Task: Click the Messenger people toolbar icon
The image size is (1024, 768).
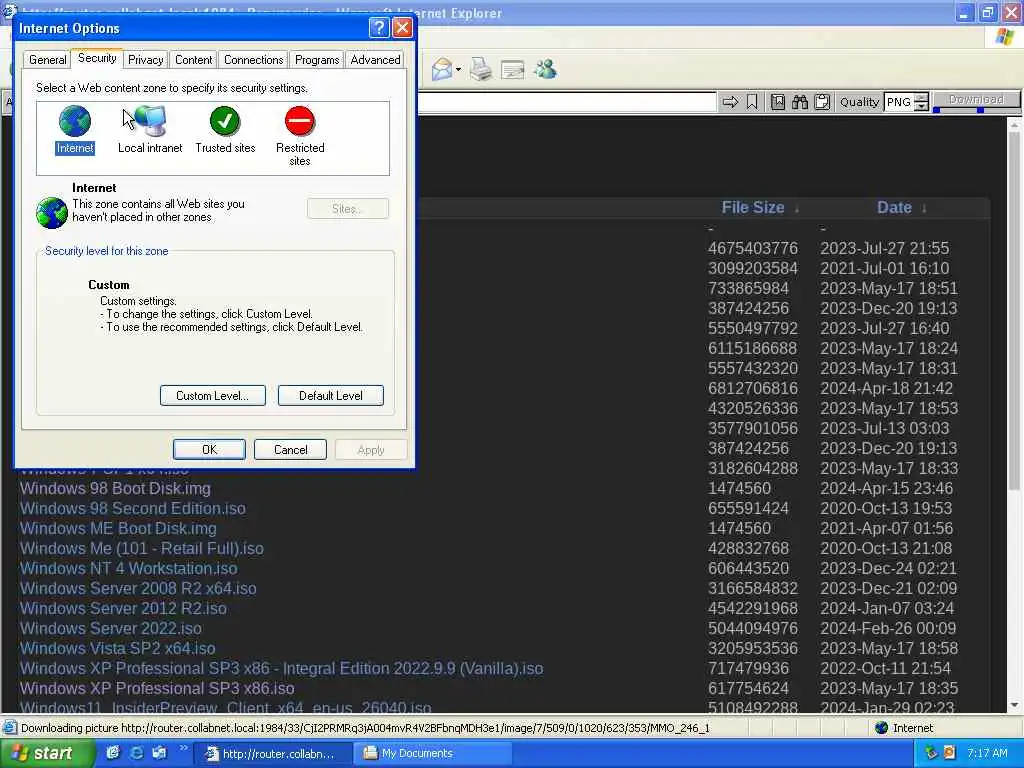Action: pos(545,69)
